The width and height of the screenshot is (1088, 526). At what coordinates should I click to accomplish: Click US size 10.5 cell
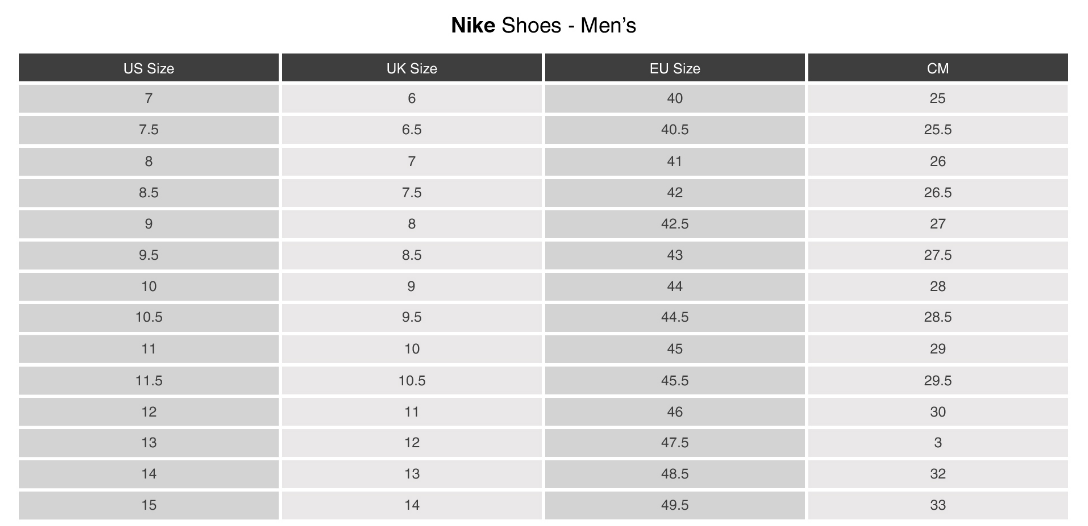149,318
